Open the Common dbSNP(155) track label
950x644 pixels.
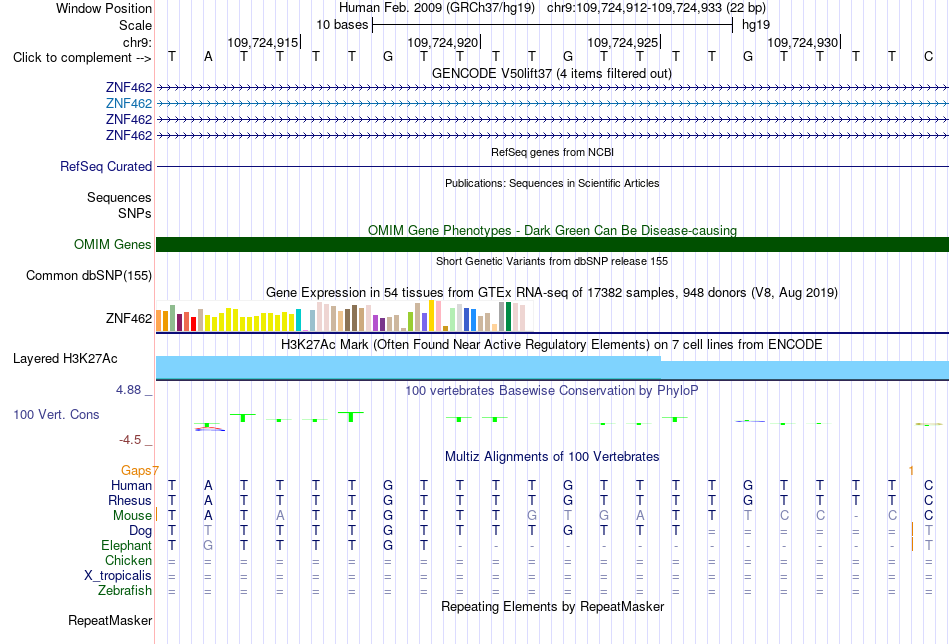88,276
